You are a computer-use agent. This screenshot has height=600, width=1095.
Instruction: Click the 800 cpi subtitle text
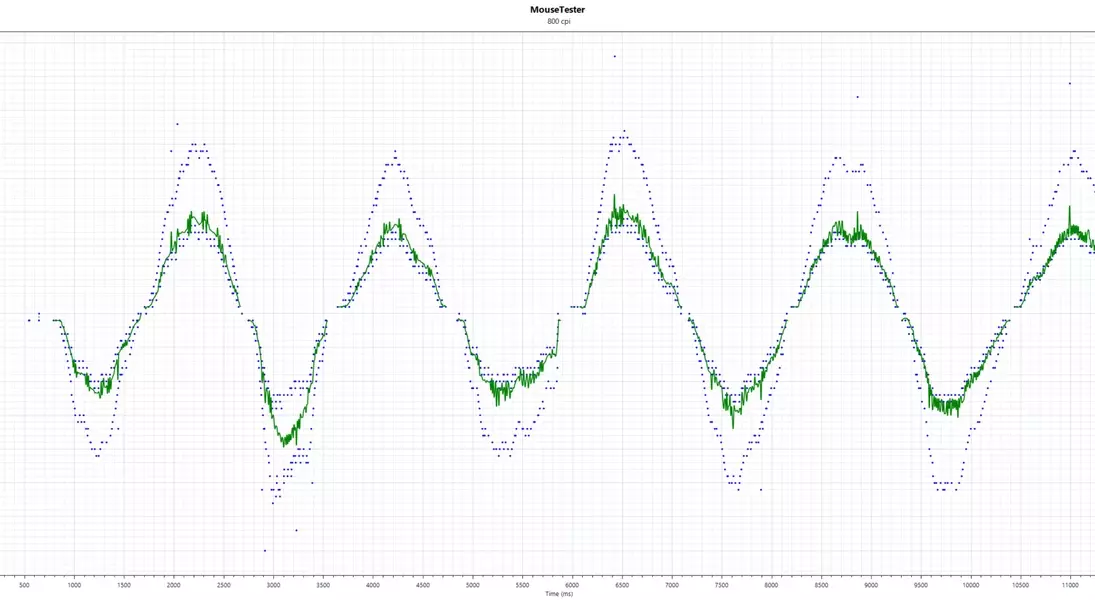pos(558,21)
